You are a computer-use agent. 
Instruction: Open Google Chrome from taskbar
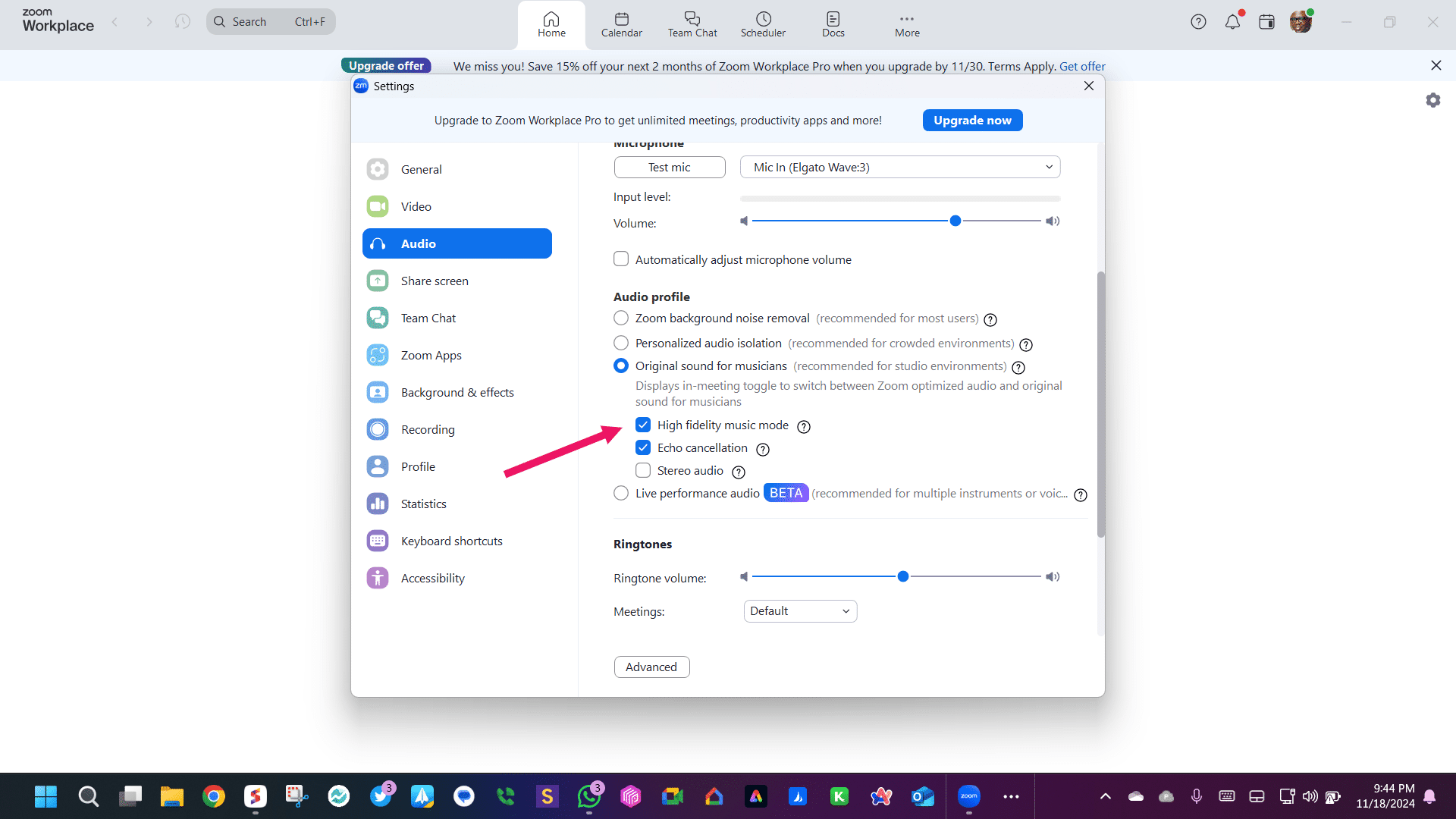pos(214,796)
